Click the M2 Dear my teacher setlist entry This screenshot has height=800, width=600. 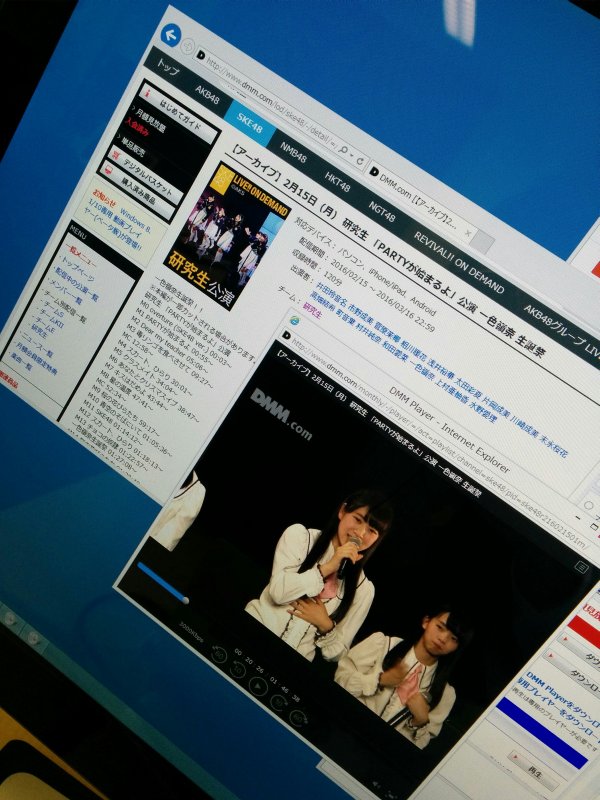click(x=171, y=344)
